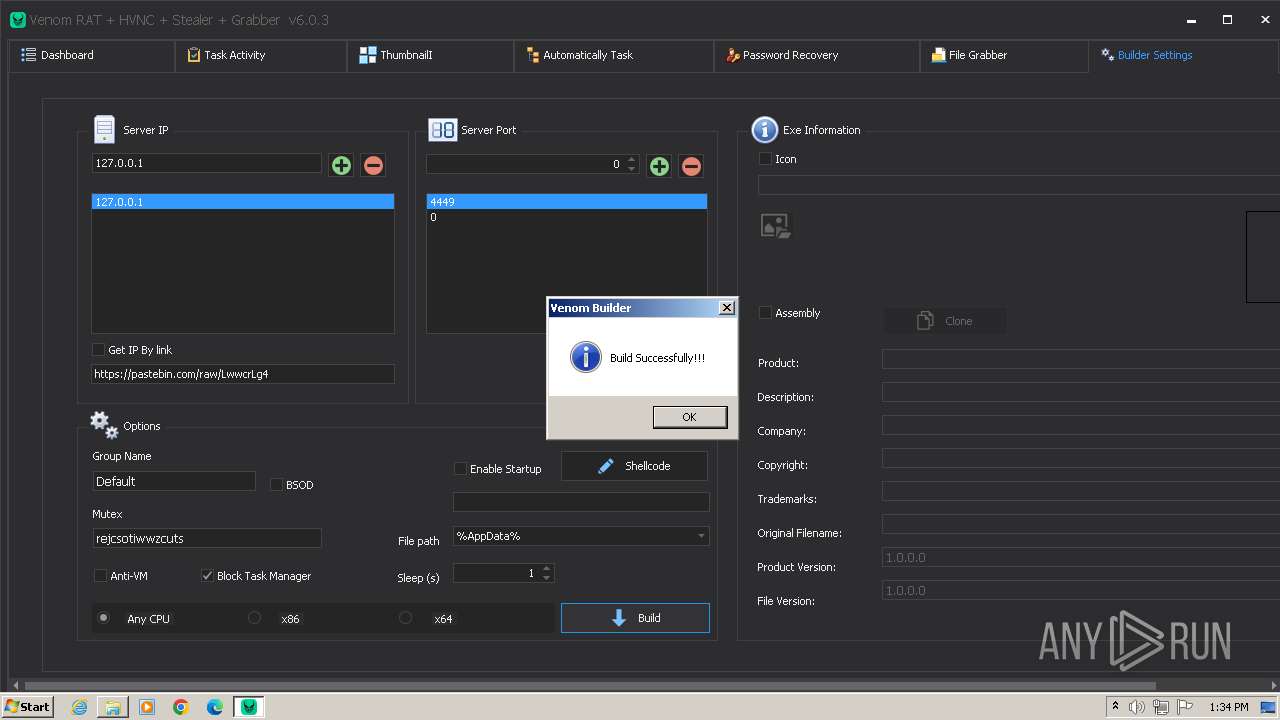Image resolution: width=1280 pixels, height=720 pixels.
Task: Click the Action Center flag tray icon
Action: pyautogui.click(x=1185, y=707)
